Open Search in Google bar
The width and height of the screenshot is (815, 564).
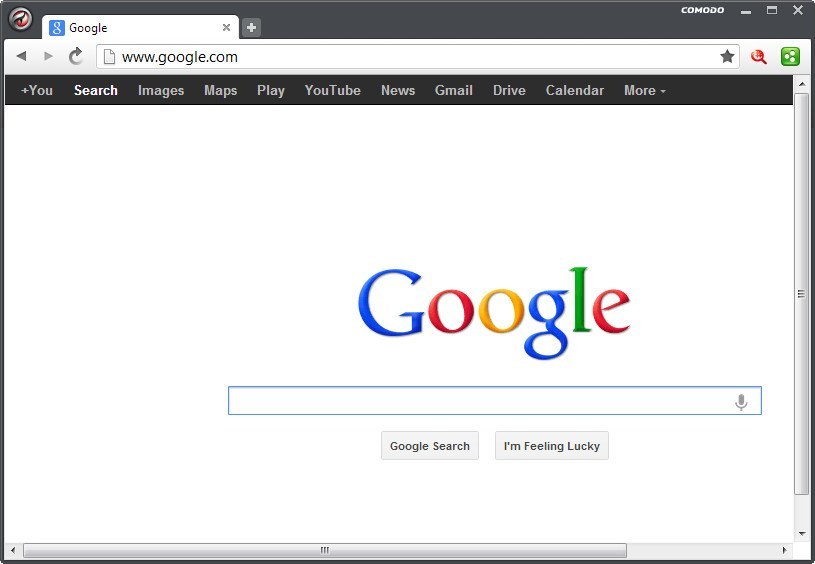[x=96, y=90]
